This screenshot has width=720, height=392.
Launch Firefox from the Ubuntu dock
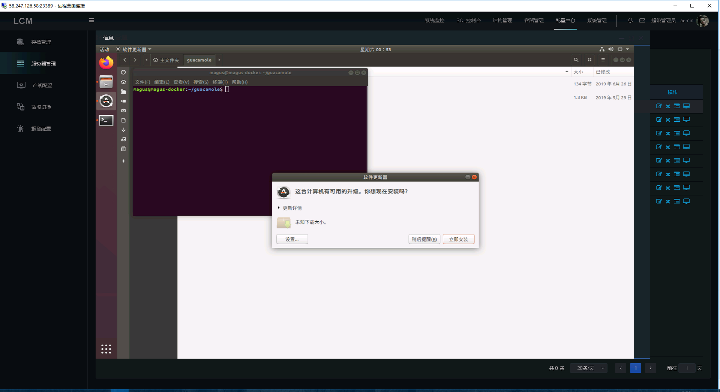coord(106,62)
